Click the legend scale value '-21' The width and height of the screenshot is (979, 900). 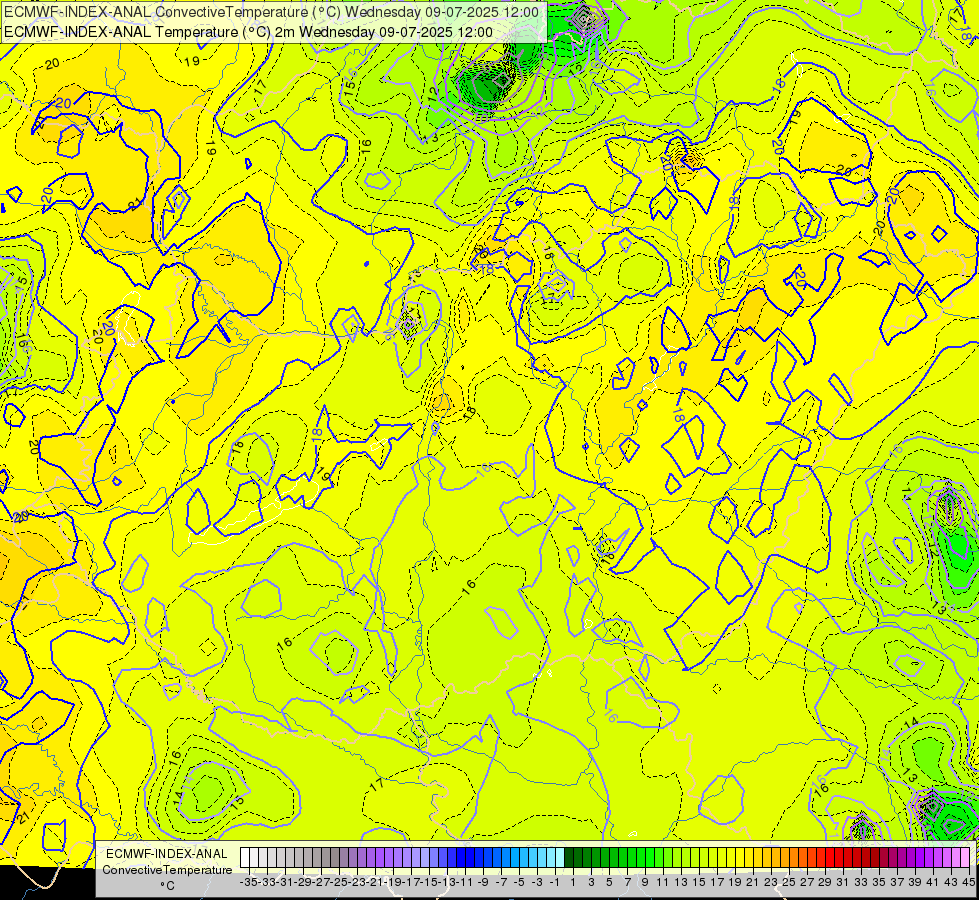pos(375,882)
